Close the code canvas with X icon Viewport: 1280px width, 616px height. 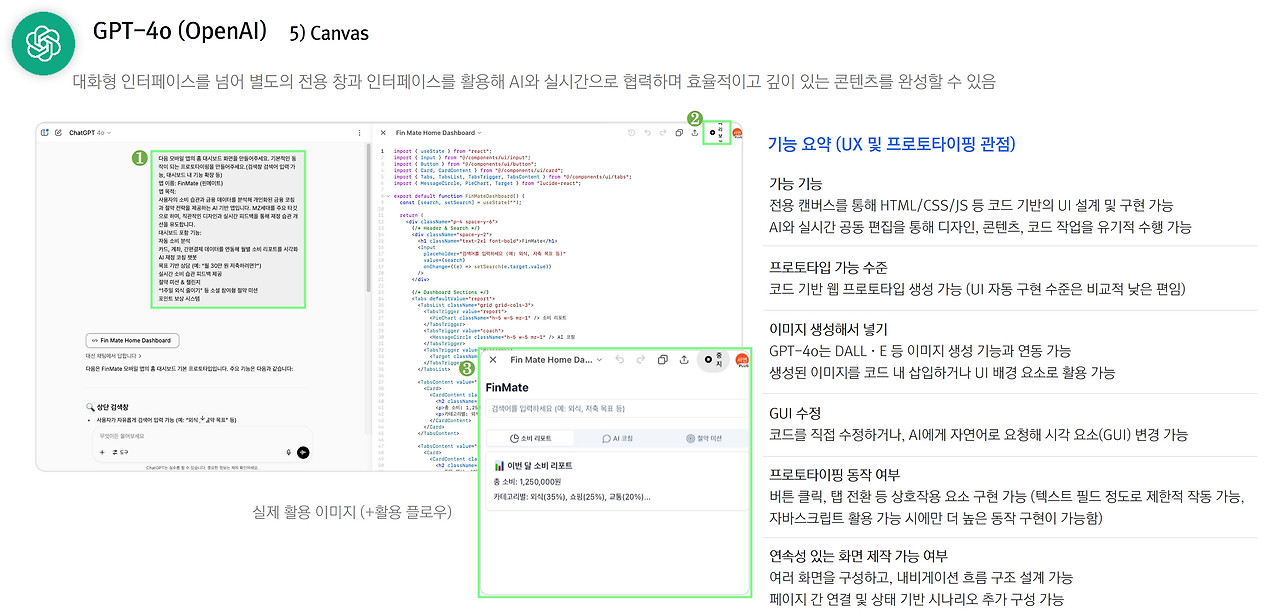[x=384, y=132]
